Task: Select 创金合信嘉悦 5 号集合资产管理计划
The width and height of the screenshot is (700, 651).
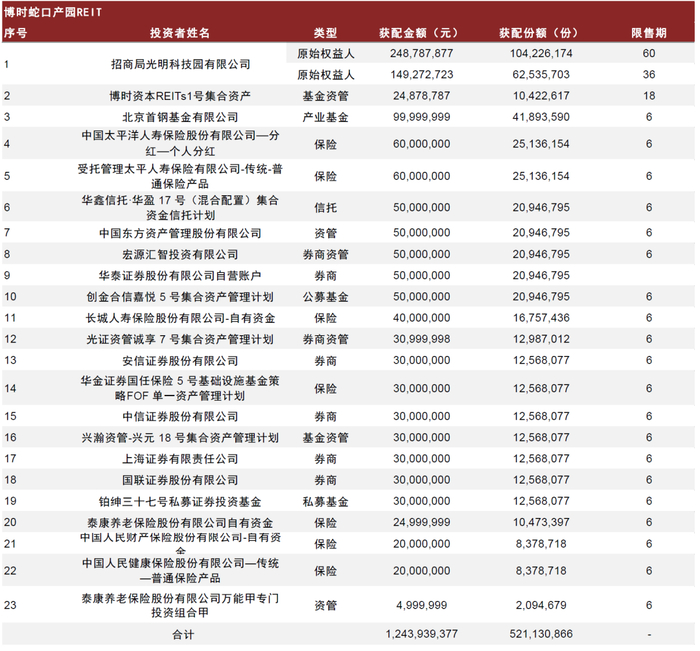Action: [180, 297]
